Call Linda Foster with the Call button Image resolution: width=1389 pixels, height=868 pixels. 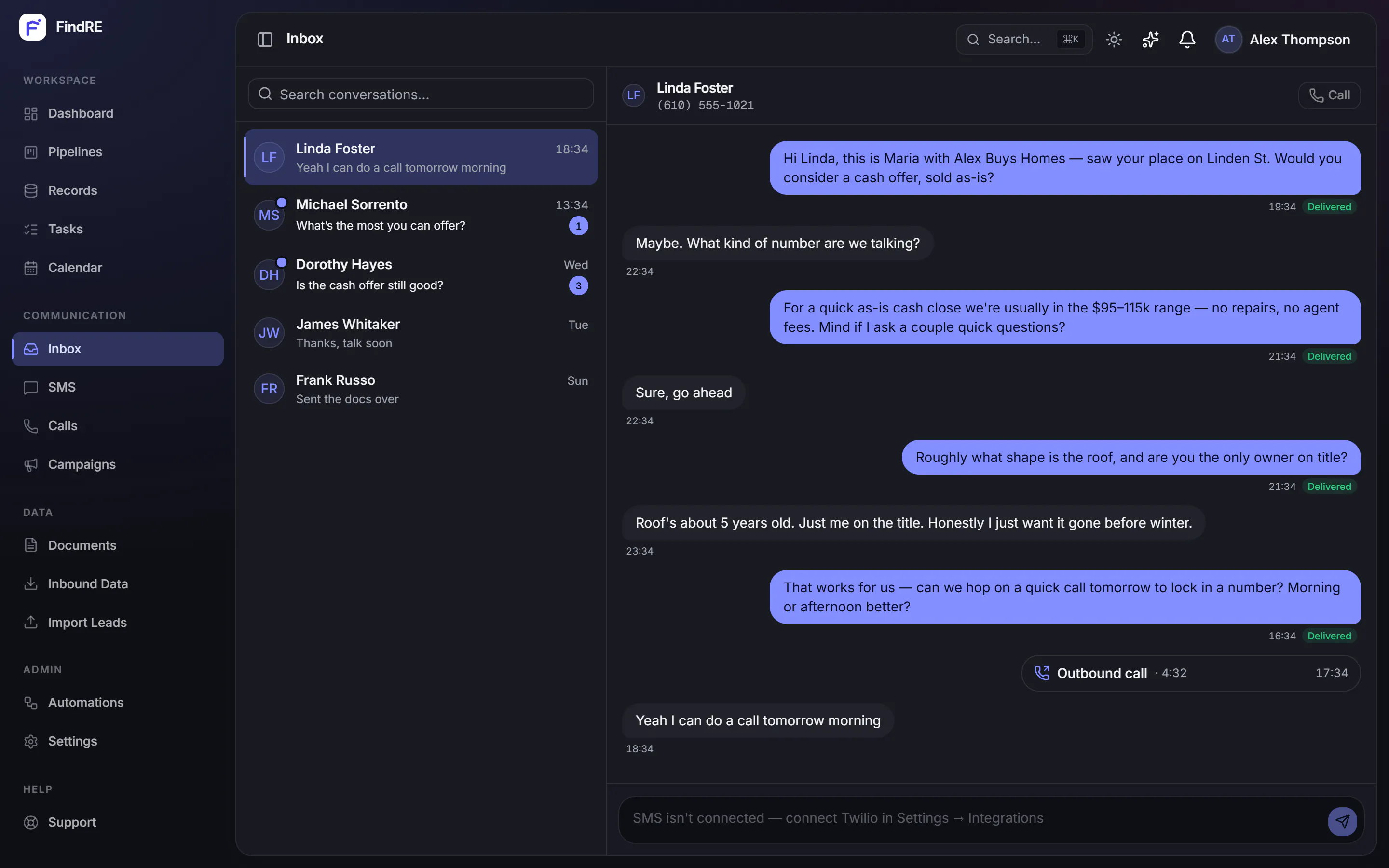click(1329, 95)
